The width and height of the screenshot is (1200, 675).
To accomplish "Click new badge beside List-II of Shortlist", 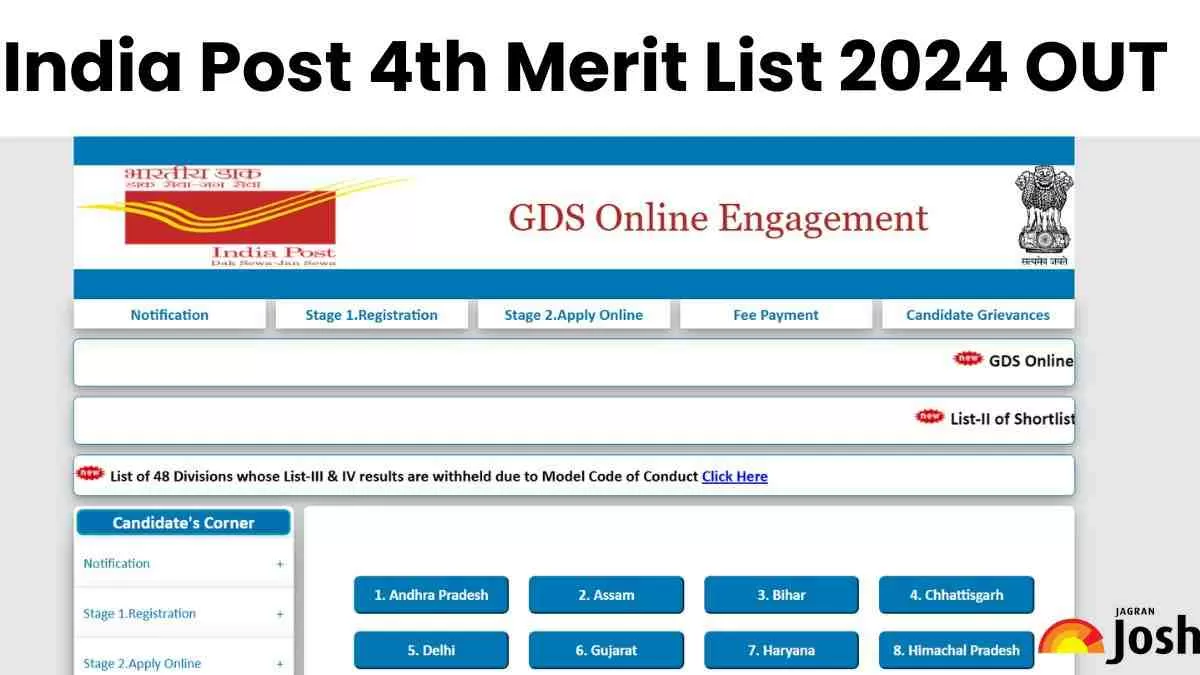I will [930, 417].
